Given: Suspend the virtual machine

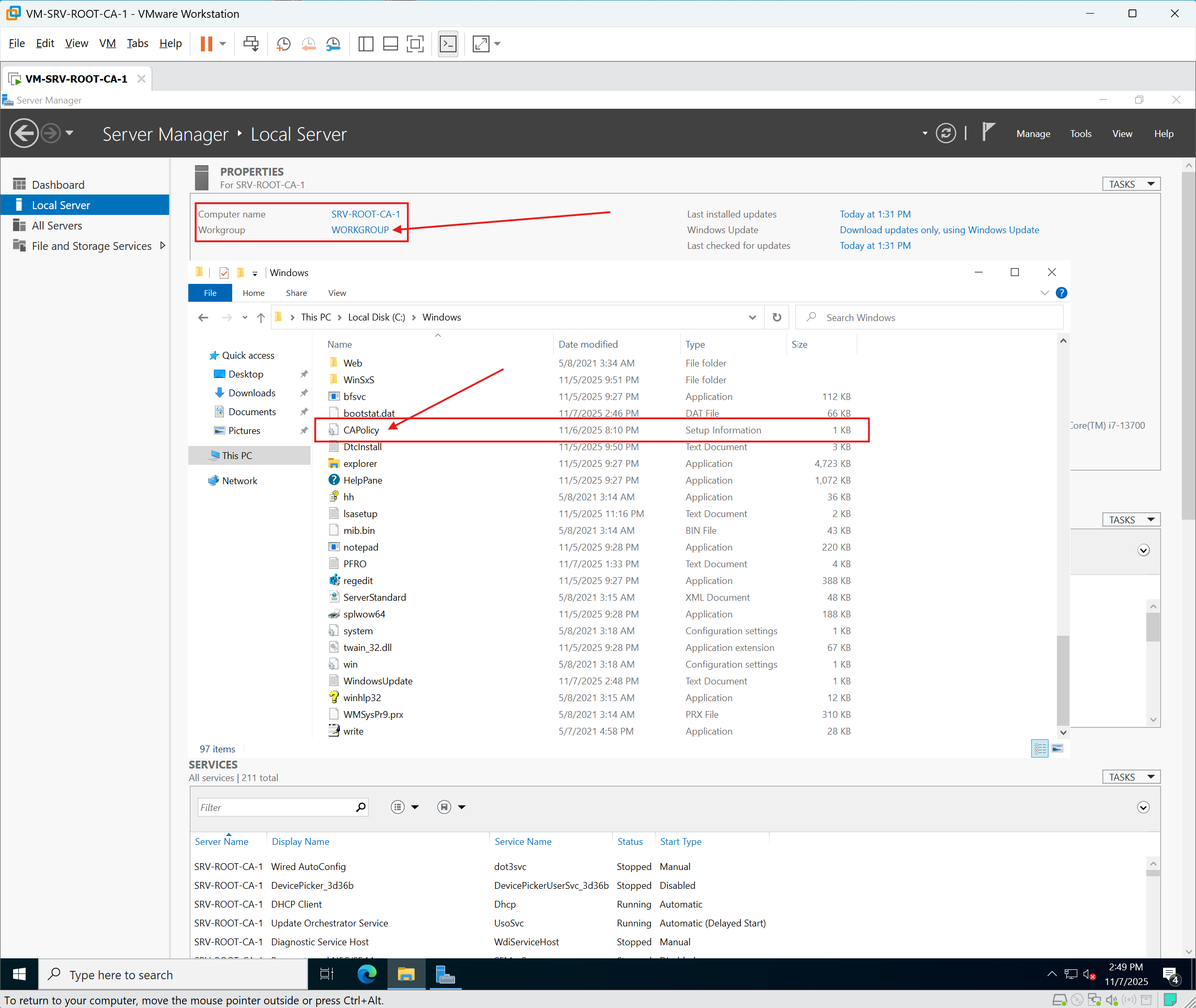Looking at the screenshot, I should [206, 43].
